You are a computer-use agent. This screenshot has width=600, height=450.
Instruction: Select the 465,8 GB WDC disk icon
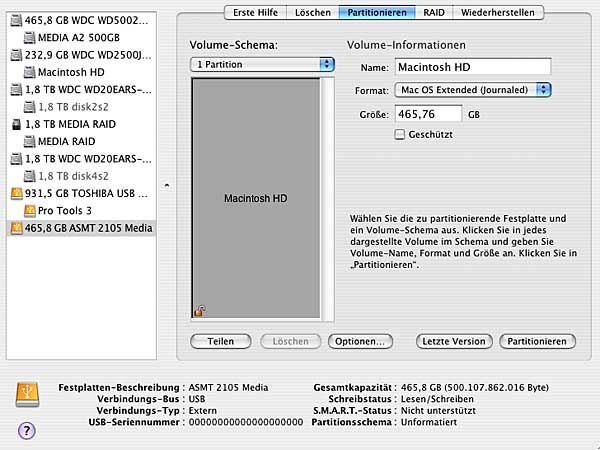tap(15, 21)
